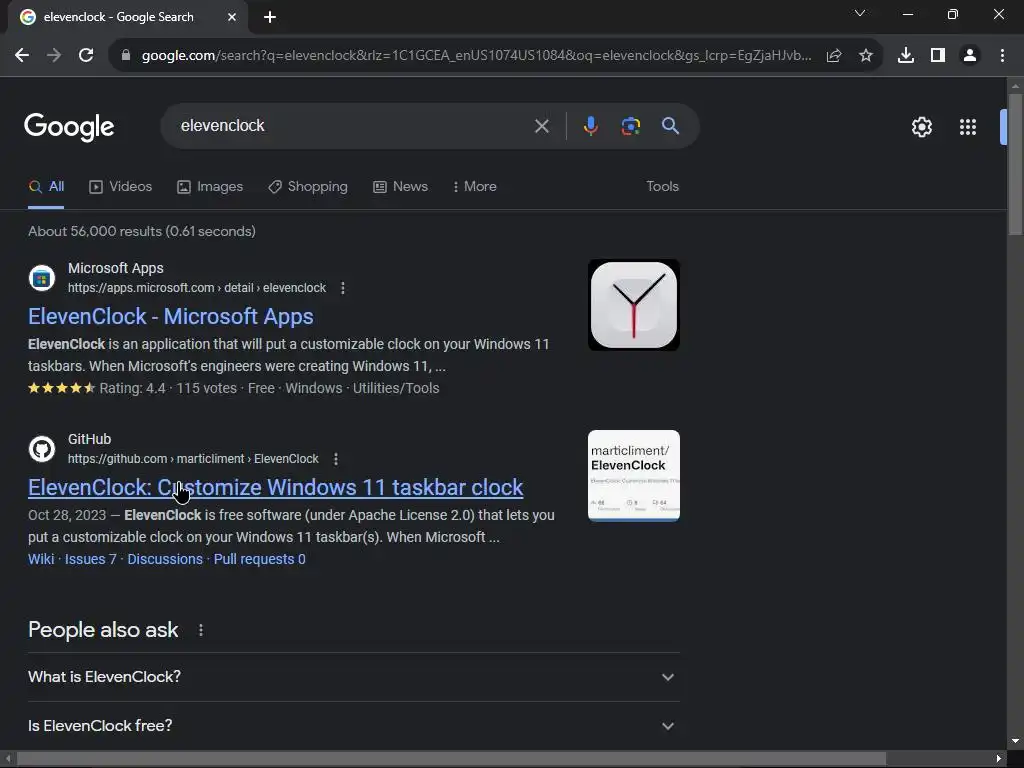The width and height of the screenshot is (1024, 768).
Task: Click the marticliment/ElevenClock thumbnail
Action: [x=633, y=476]
